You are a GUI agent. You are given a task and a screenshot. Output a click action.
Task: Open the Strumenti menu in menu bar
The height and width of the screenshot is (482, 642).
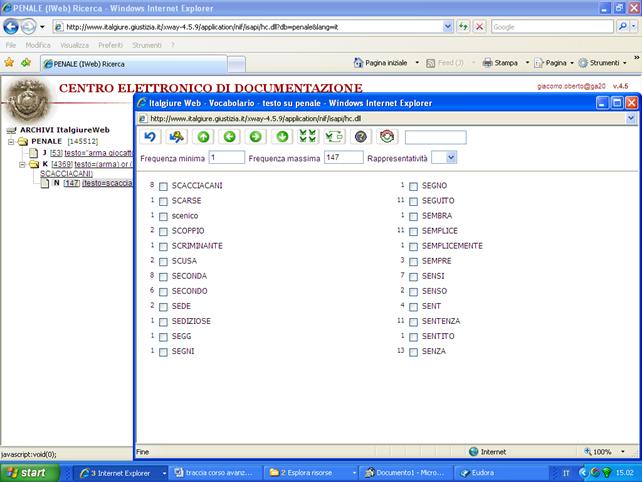pos(147,45)
